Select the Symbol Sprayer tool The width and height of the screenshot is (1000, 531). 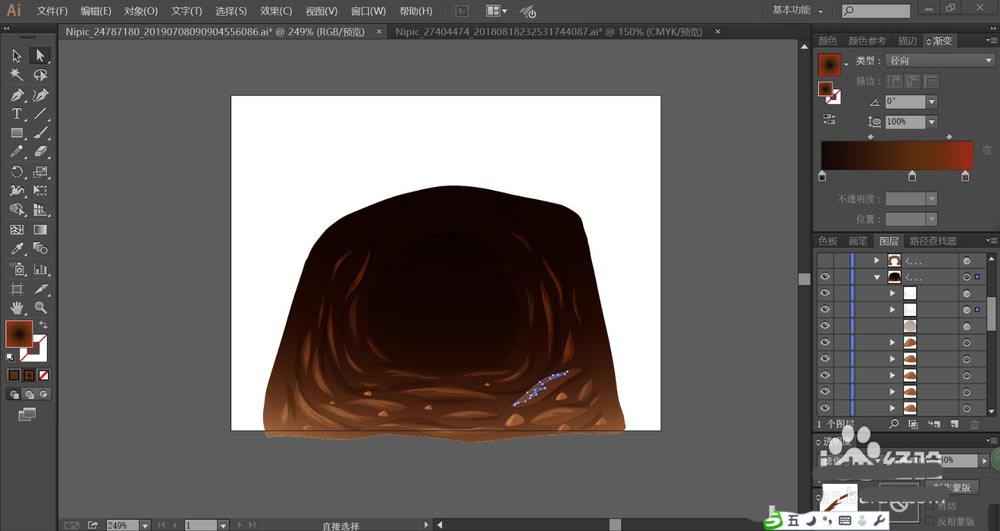point(17,269)
